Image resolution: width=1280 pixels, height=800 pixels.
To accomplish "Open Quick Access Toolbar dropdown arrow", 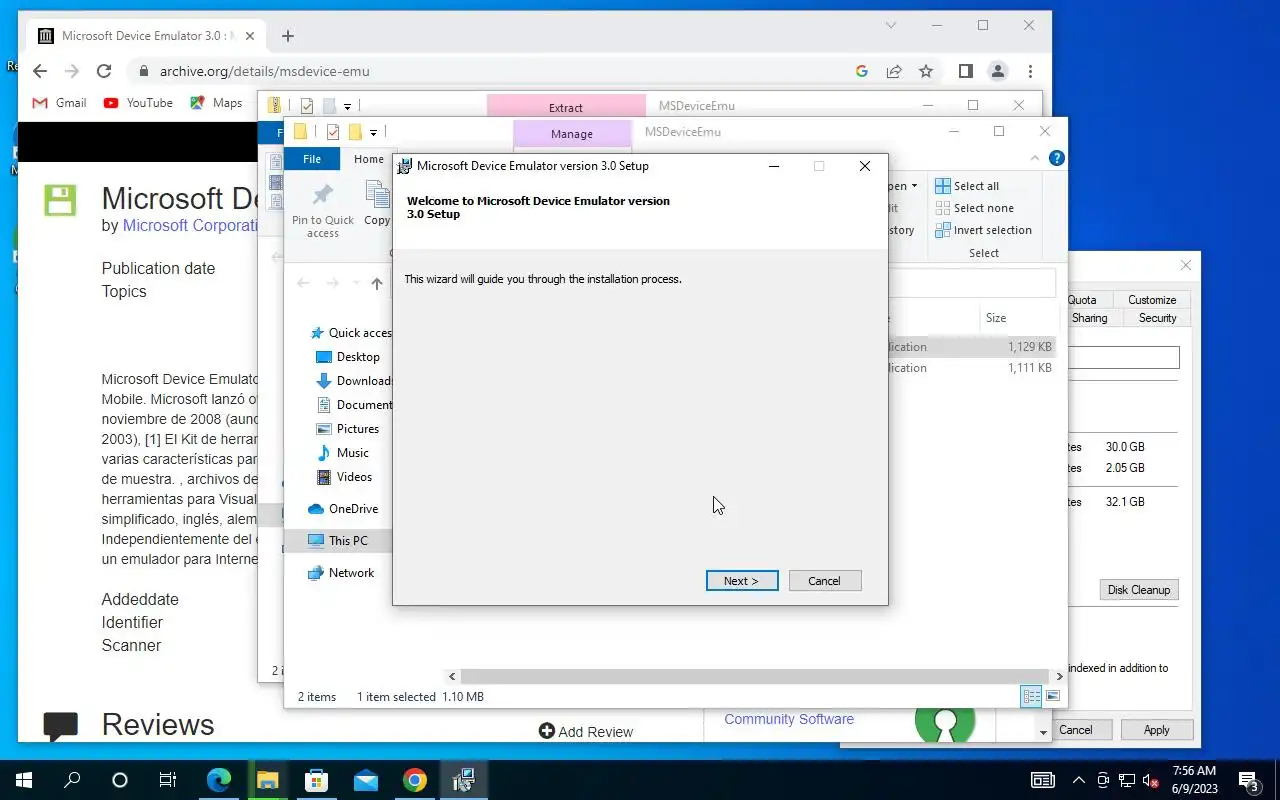I will (373, 132).
